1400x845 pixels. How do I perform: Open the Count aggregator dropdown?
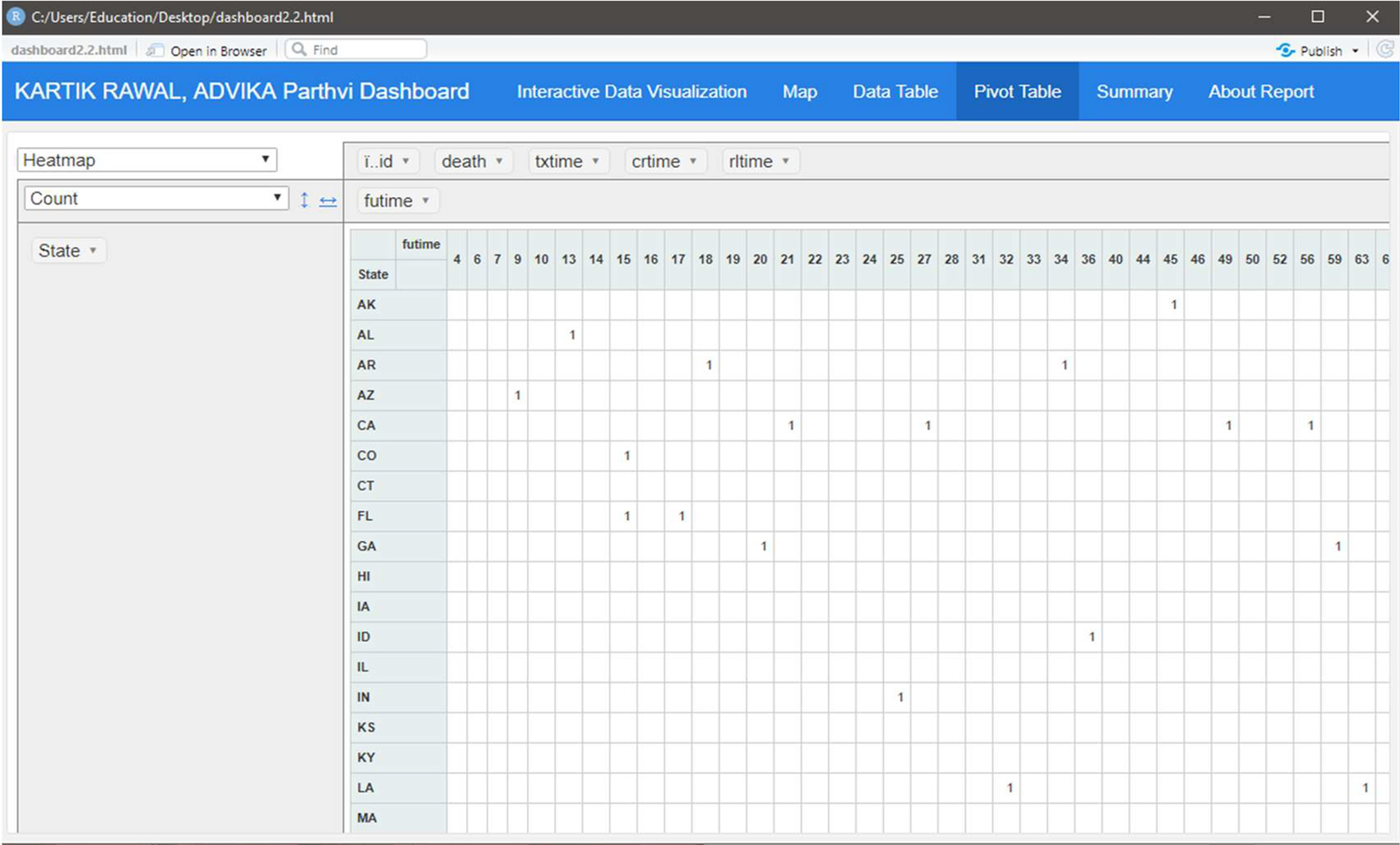click(x=156, y=198)
